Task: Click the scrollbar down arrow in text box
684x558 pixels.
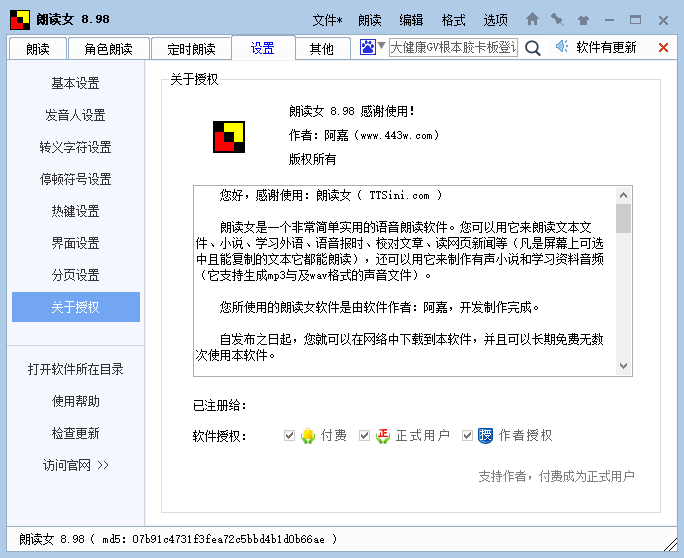Action: coord(623,366)
